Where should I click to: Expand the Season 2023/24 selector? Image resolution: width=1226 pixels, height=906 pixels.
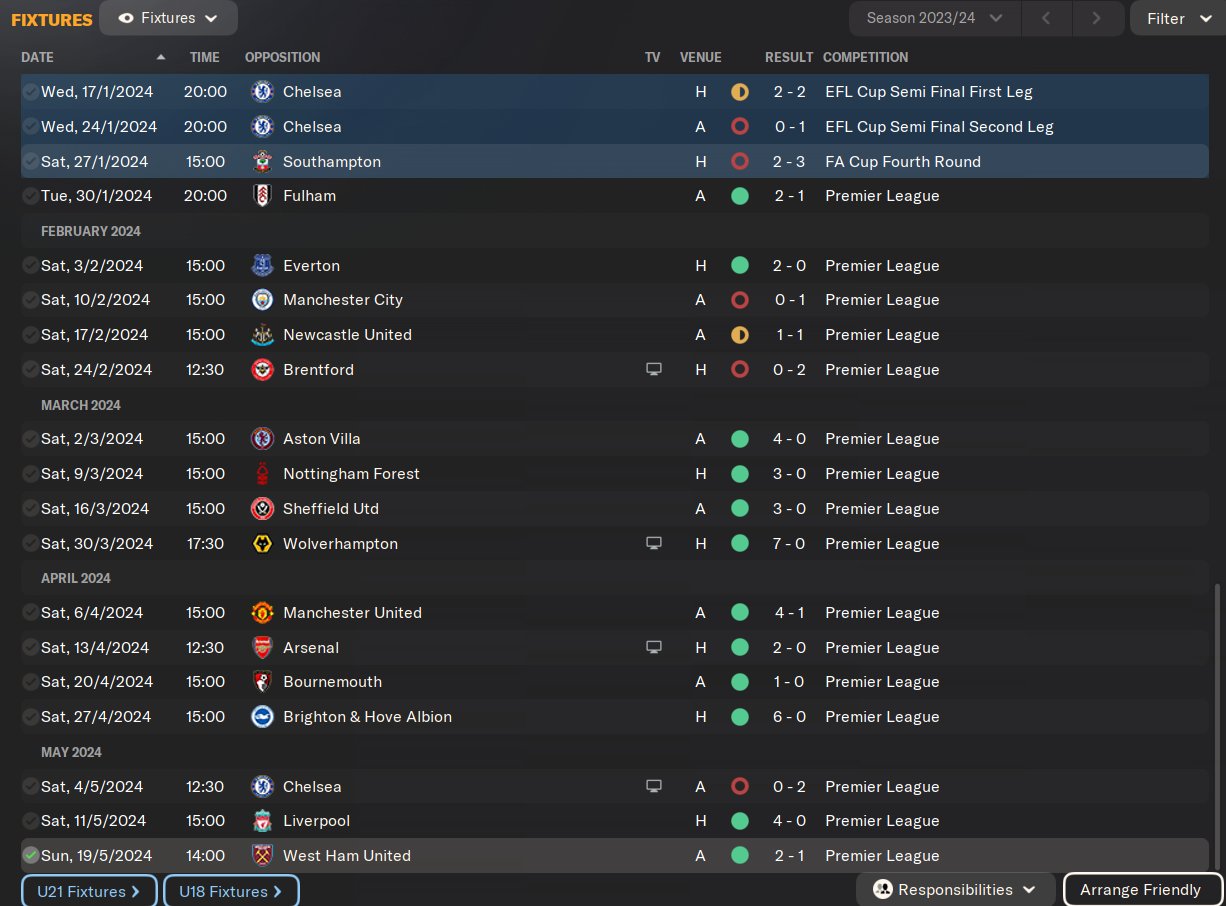click(934, 18)
